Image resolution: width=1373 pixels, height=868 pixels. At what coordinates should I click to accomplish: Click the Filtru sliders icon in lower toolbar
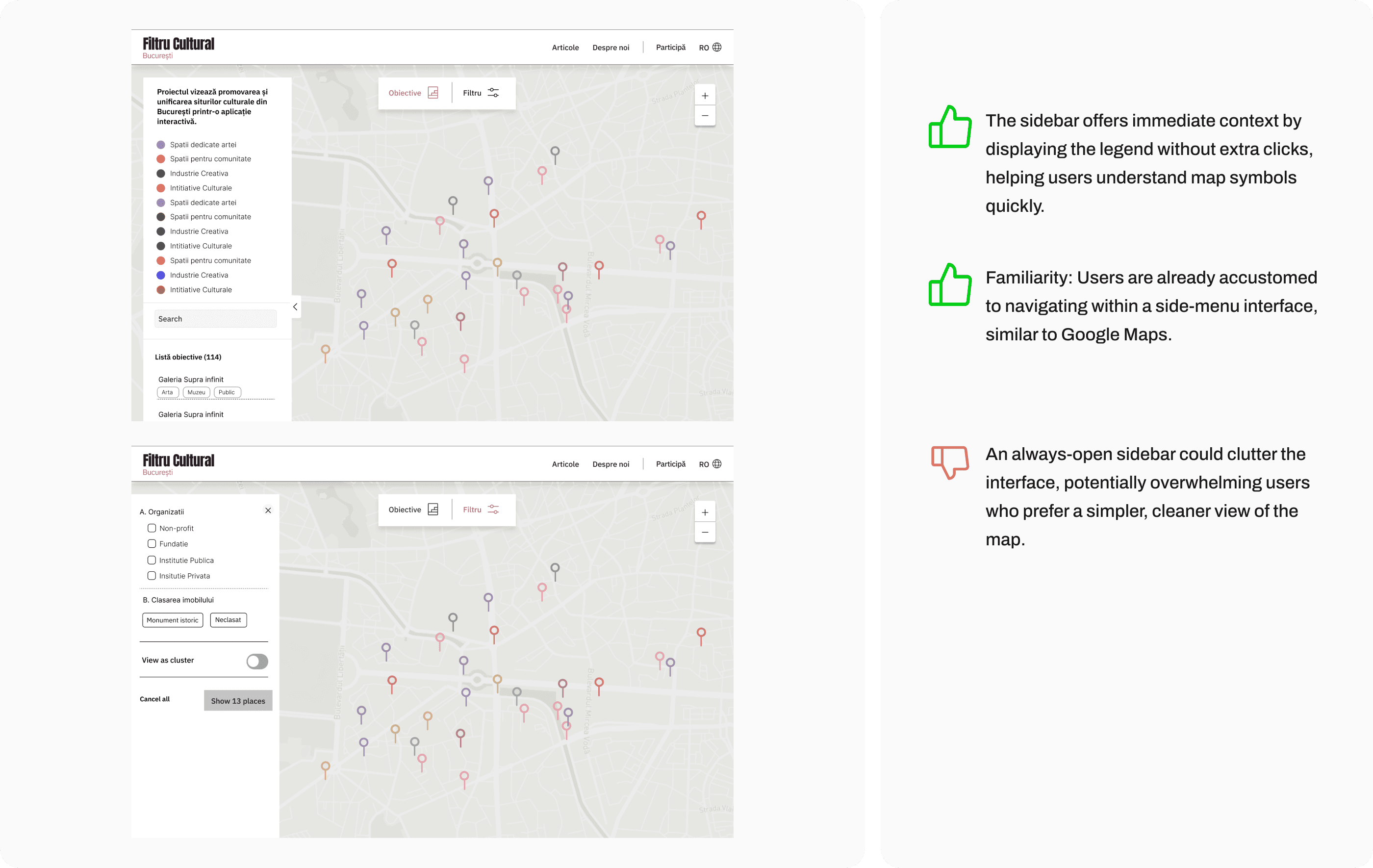click(493, 510)
